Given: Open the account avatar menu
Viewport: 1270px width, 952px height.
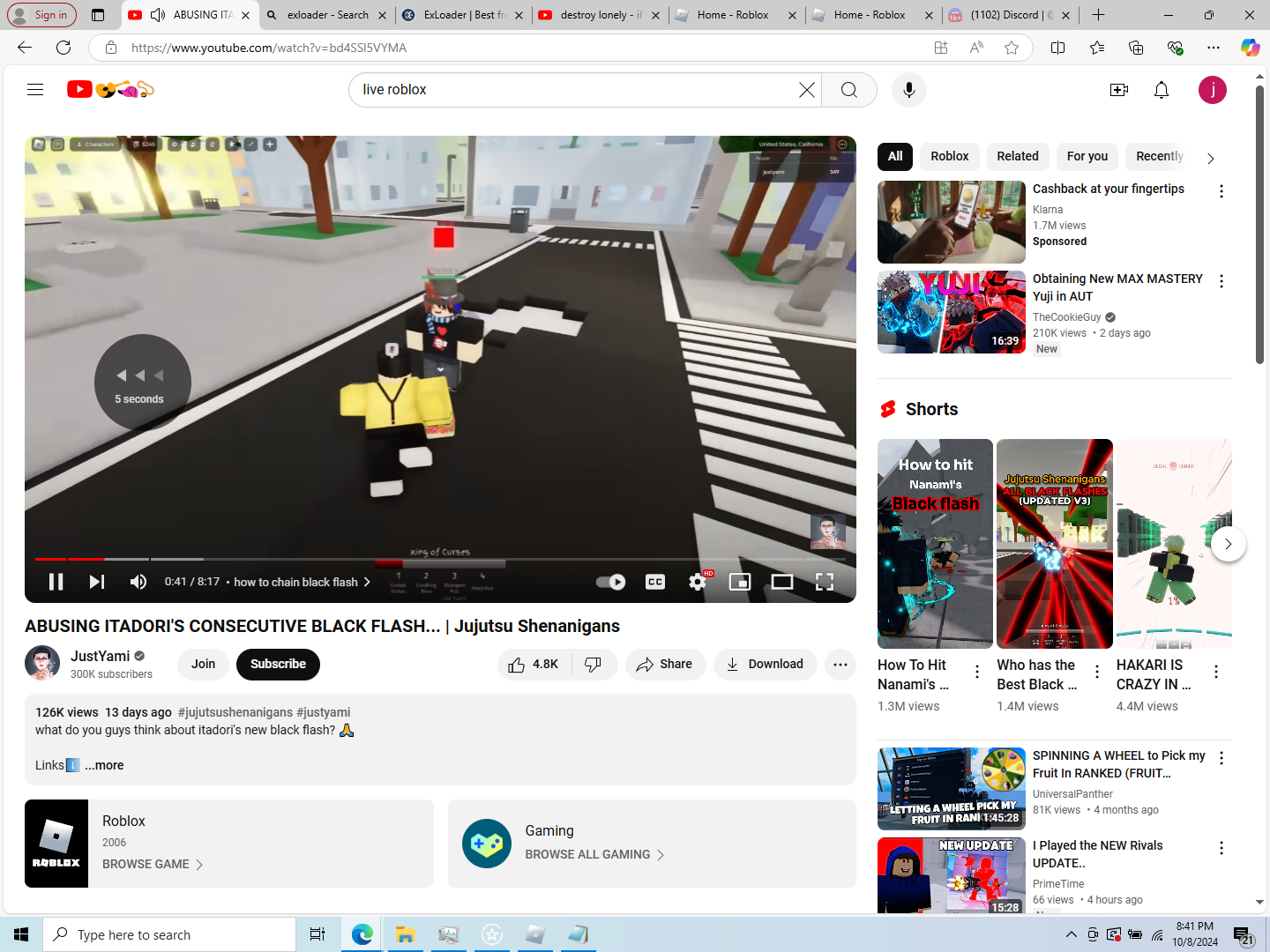Looking at the screenshot, I should pos(1213,90).
